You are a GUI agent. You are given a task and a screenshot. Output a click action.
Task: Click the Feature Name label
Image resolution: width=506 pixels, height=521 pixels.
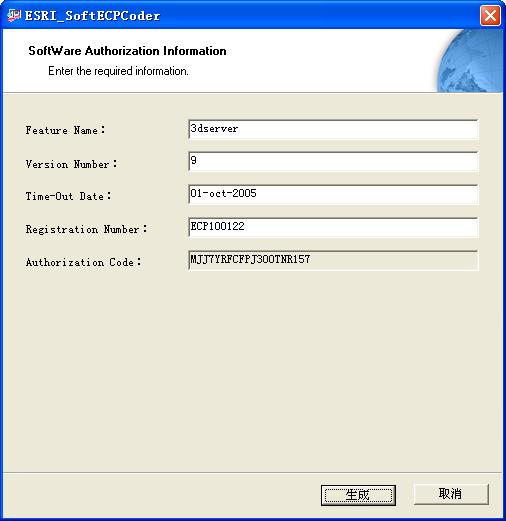(65, 130)
